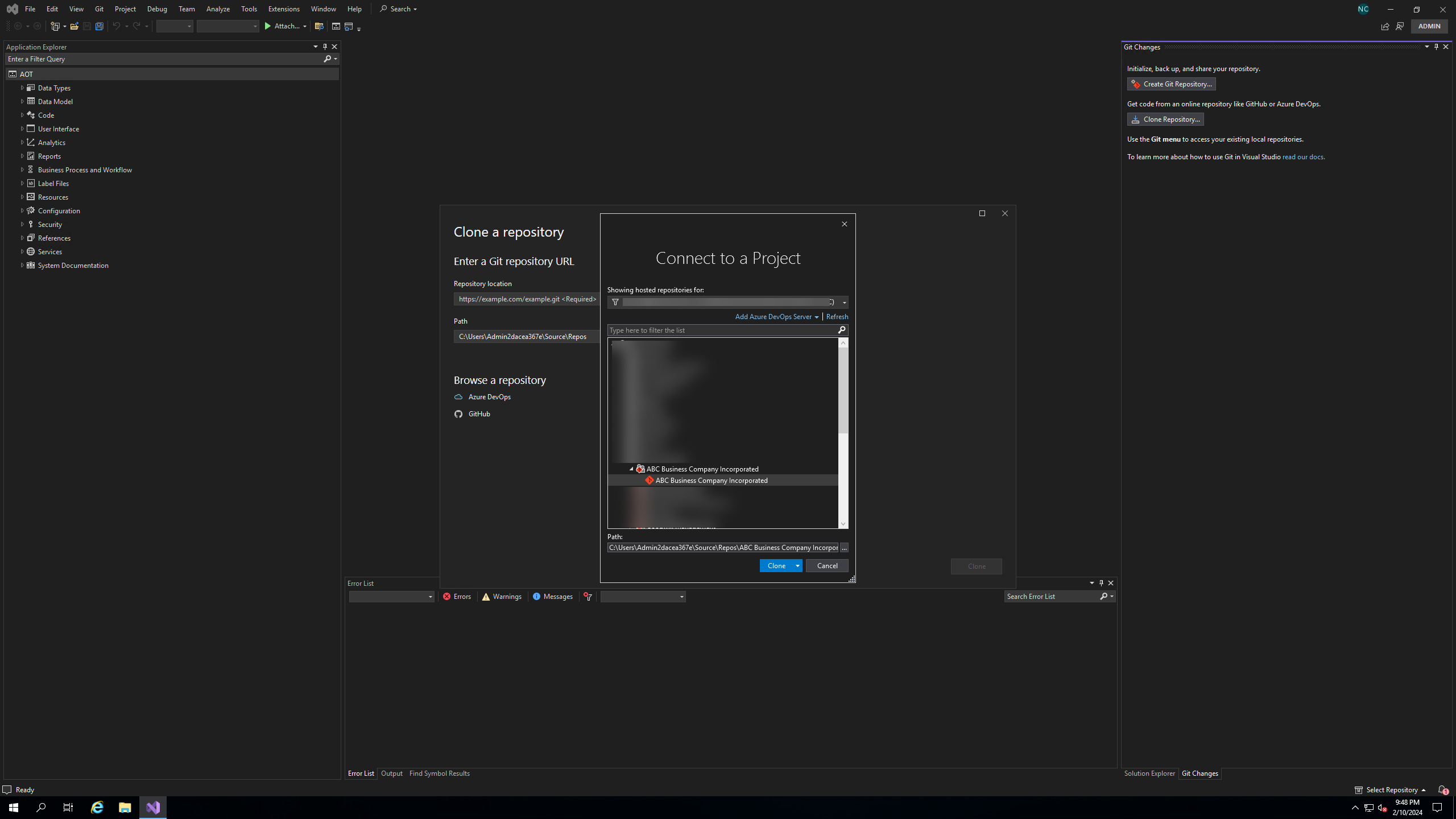Click the Live Share icon
Viewport: 1456px width, 819px height.
[x=1385, y=26]
